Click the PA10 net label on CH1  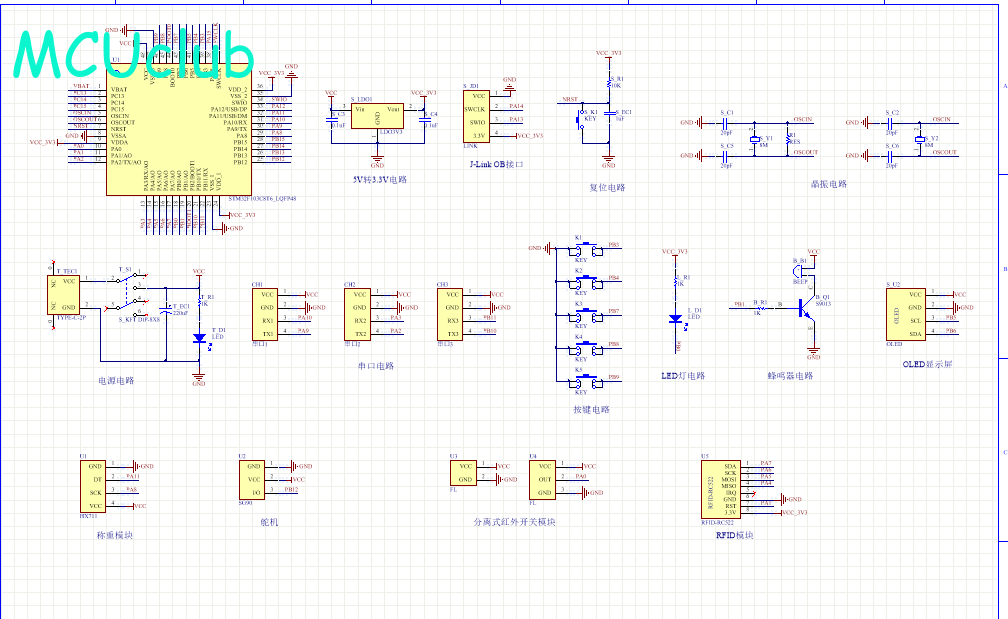[305, 318]
